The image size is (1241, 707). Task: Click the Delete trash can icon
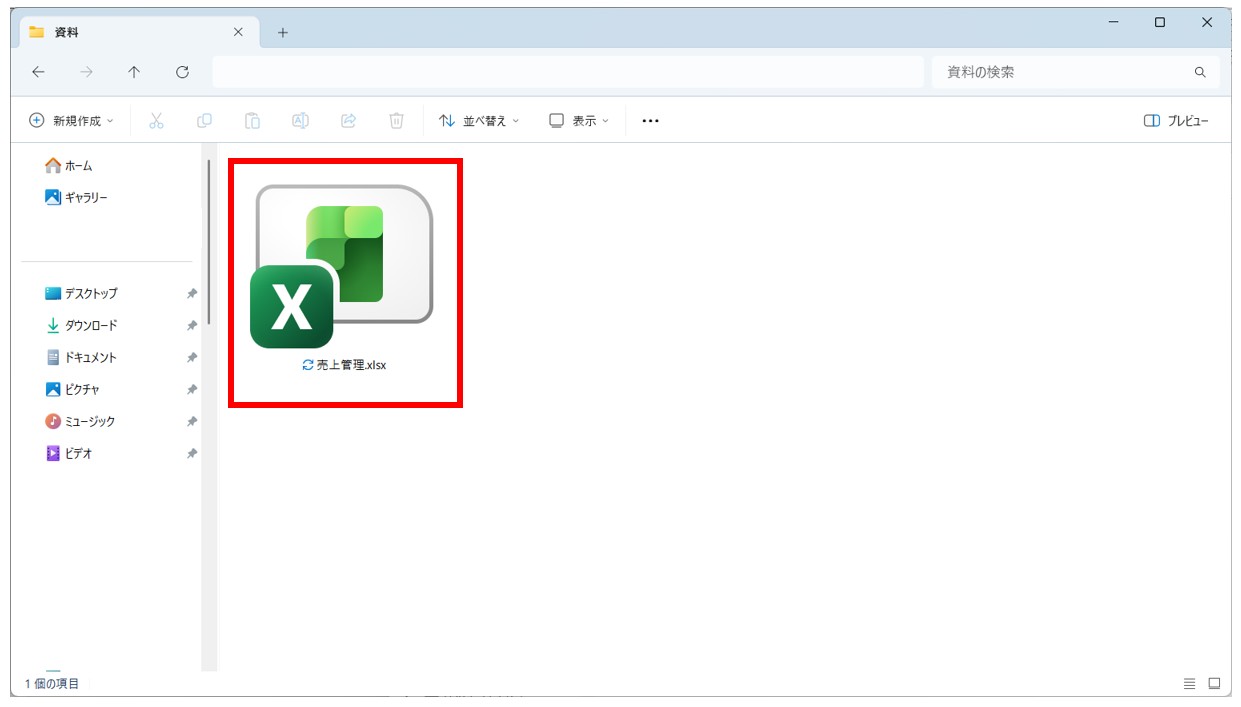[396, 120]
